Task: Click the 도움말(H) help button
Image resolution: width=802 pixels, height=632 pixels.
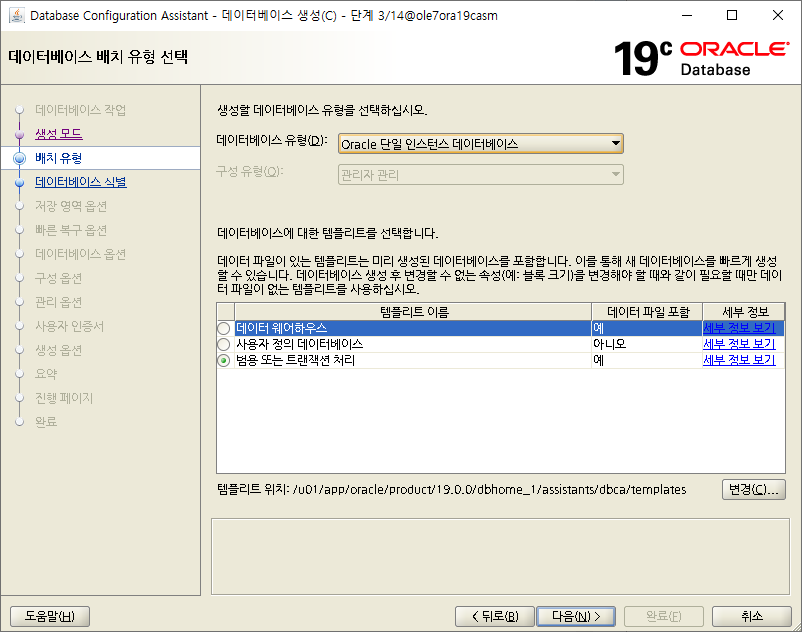Action: (x=50, y=616)
